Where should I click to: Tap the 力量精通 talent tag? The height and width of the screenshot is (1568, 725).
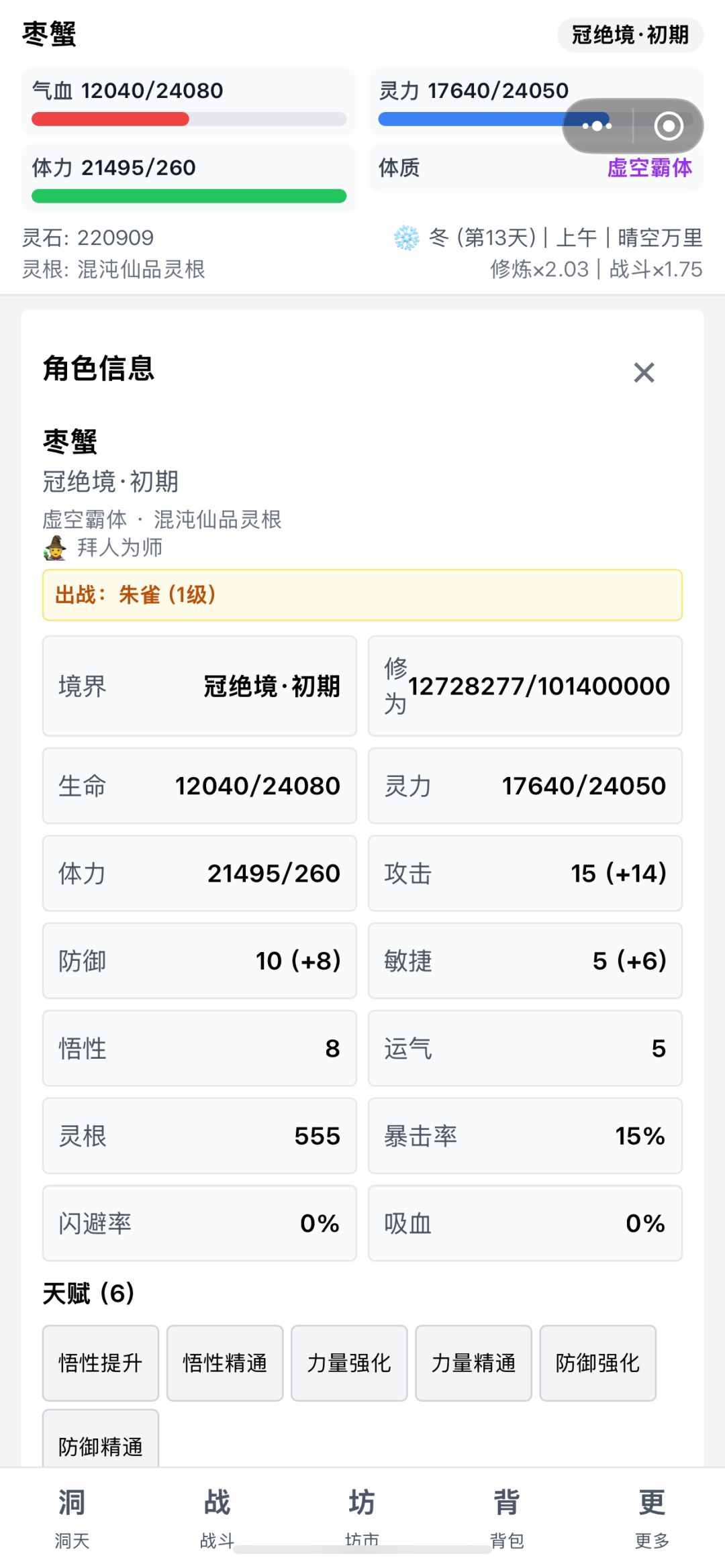[x=473, y=1363]
